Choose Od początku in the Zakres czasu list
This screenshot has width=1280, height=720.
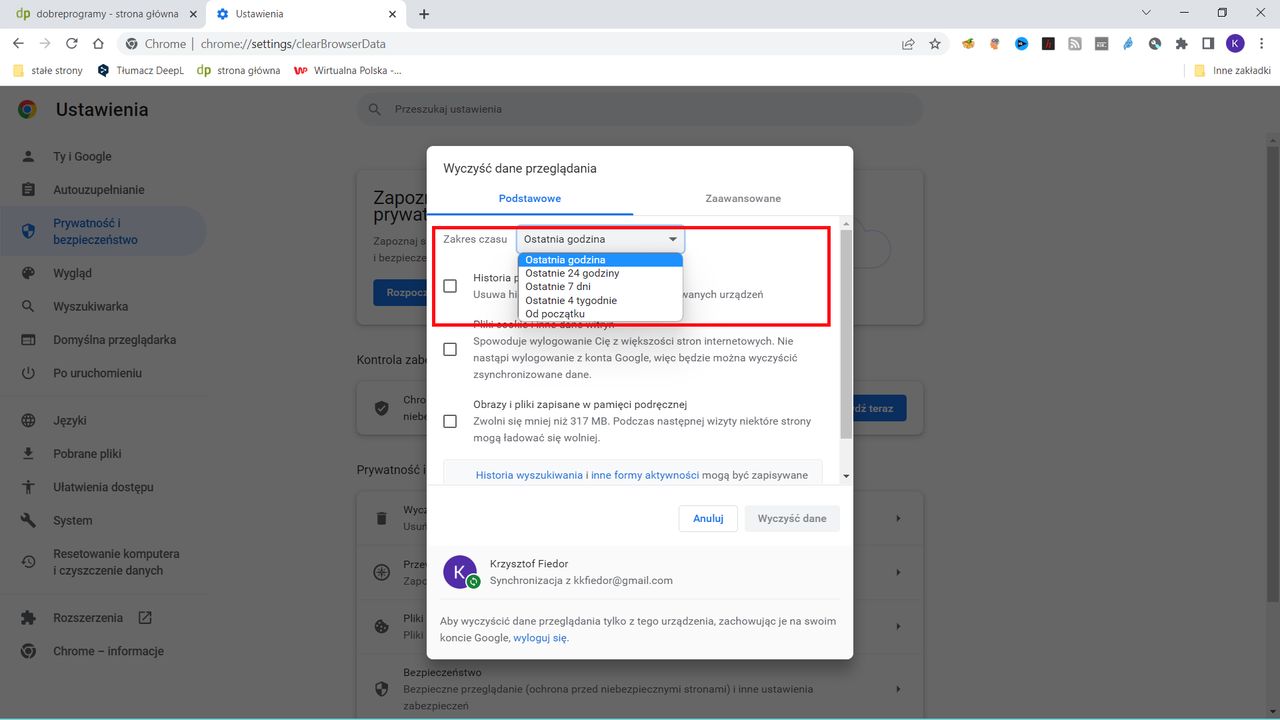tap(555, 313)
